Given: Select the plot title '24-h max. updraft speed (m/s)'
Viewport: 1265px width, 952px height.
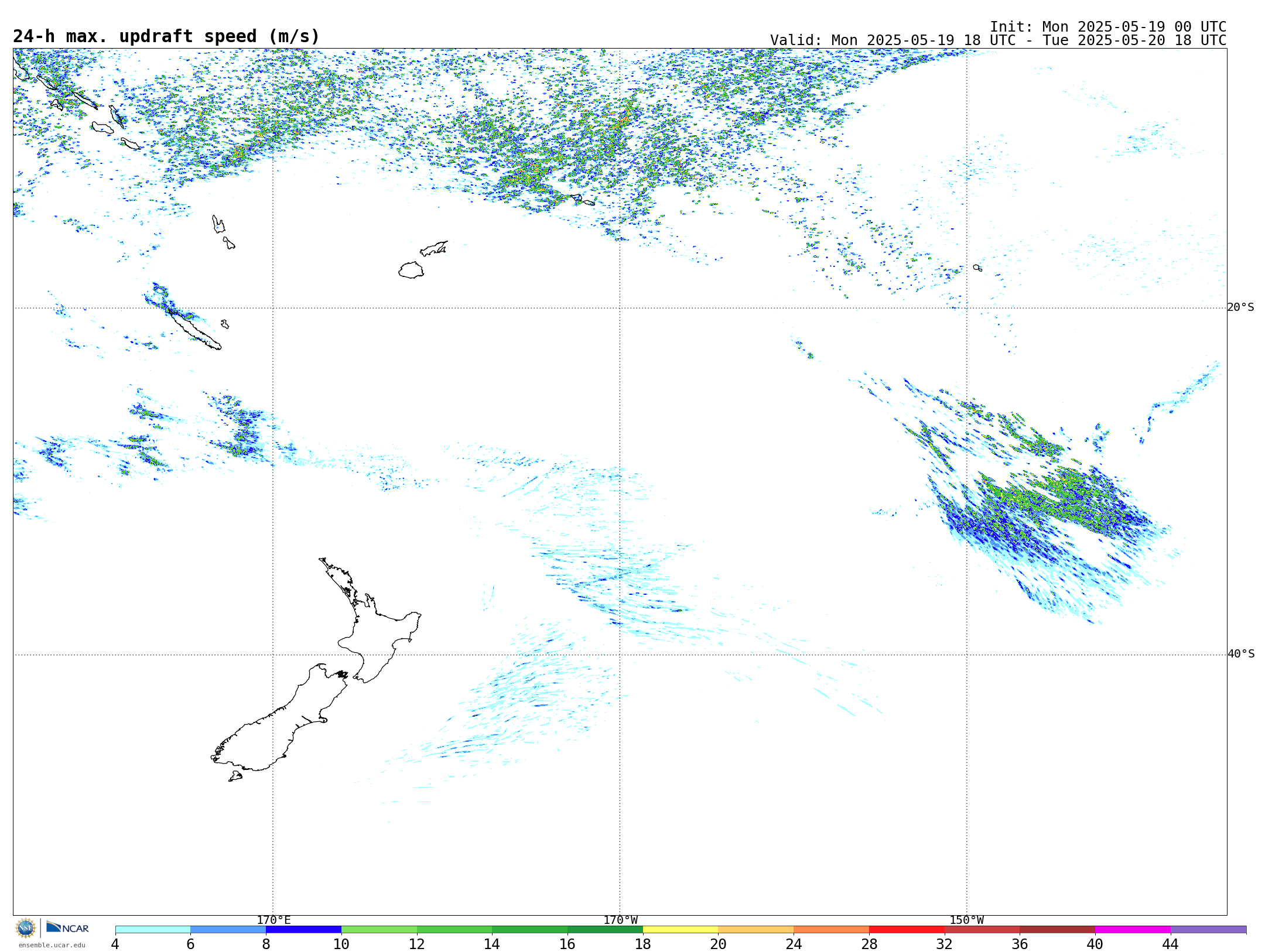Looking at the screenshot, I should [166, 36].
